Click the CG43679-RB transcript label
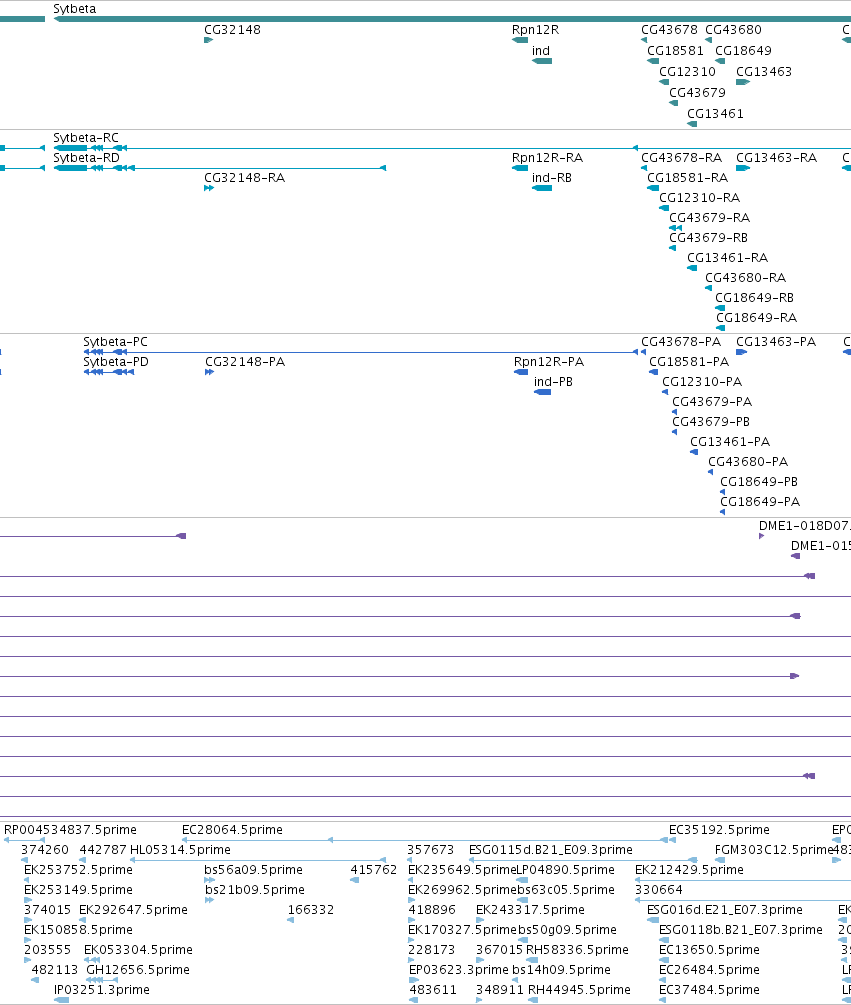 [x=708, y=238]
